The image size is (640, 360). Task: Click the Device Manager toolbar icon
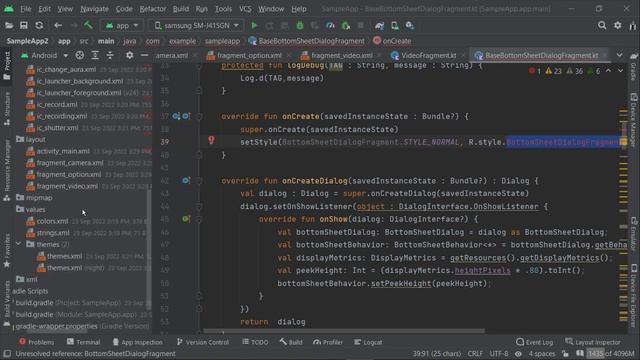click(x=395, y=25)
